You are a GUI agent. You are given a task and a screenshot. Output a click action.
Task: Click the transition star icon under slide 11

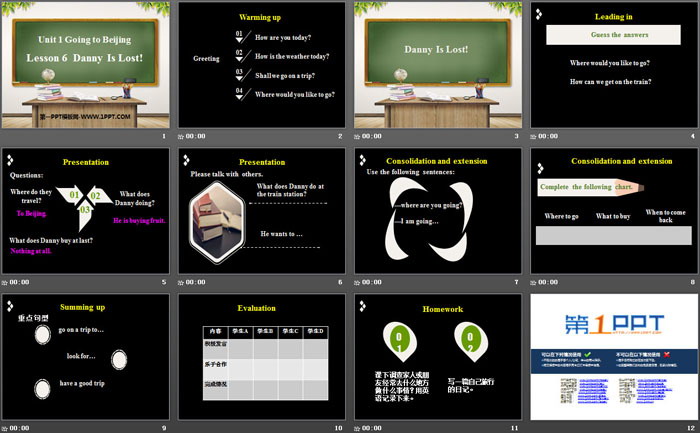(x=357, y=429)
